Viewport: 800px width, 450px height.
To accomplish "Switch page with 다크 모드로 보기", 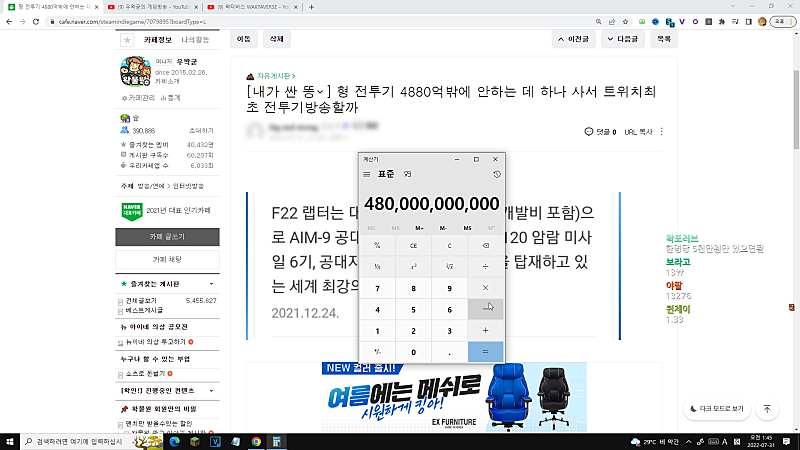I will point(717,409).
